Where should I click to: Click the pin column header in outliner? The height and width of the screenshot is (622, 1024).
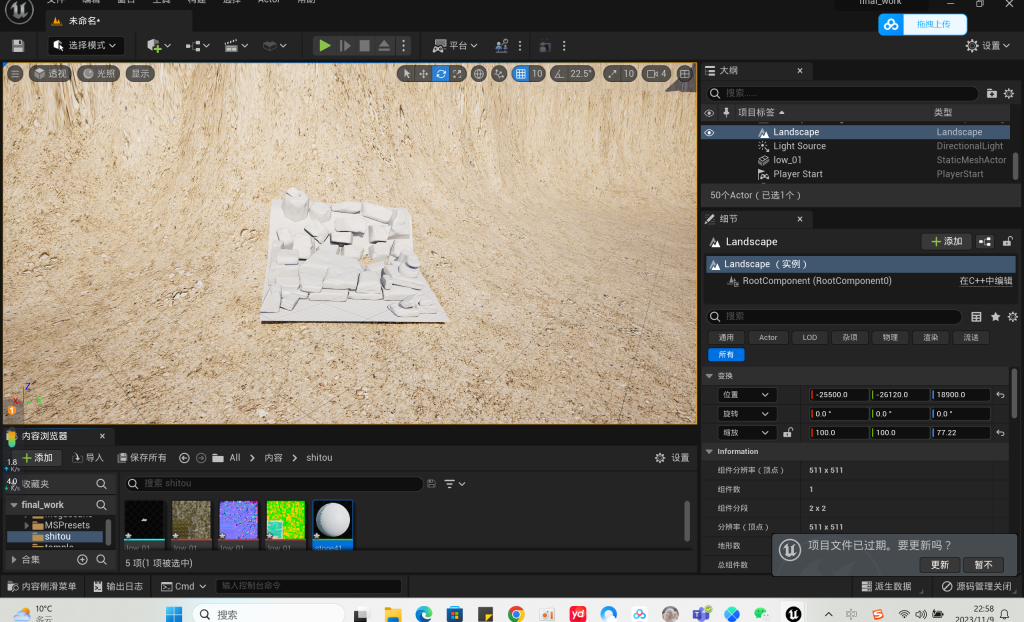[x=726, y=112]
